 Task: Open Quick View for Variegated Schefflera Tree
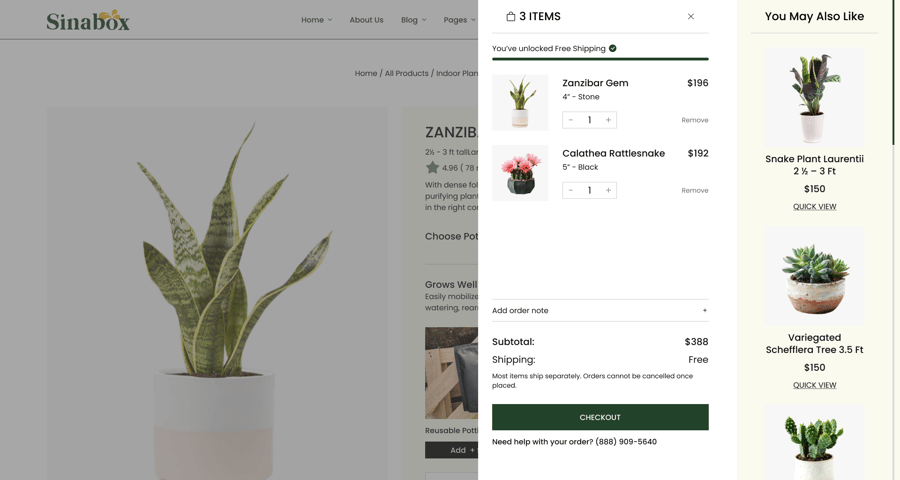[x=814, y=385]
